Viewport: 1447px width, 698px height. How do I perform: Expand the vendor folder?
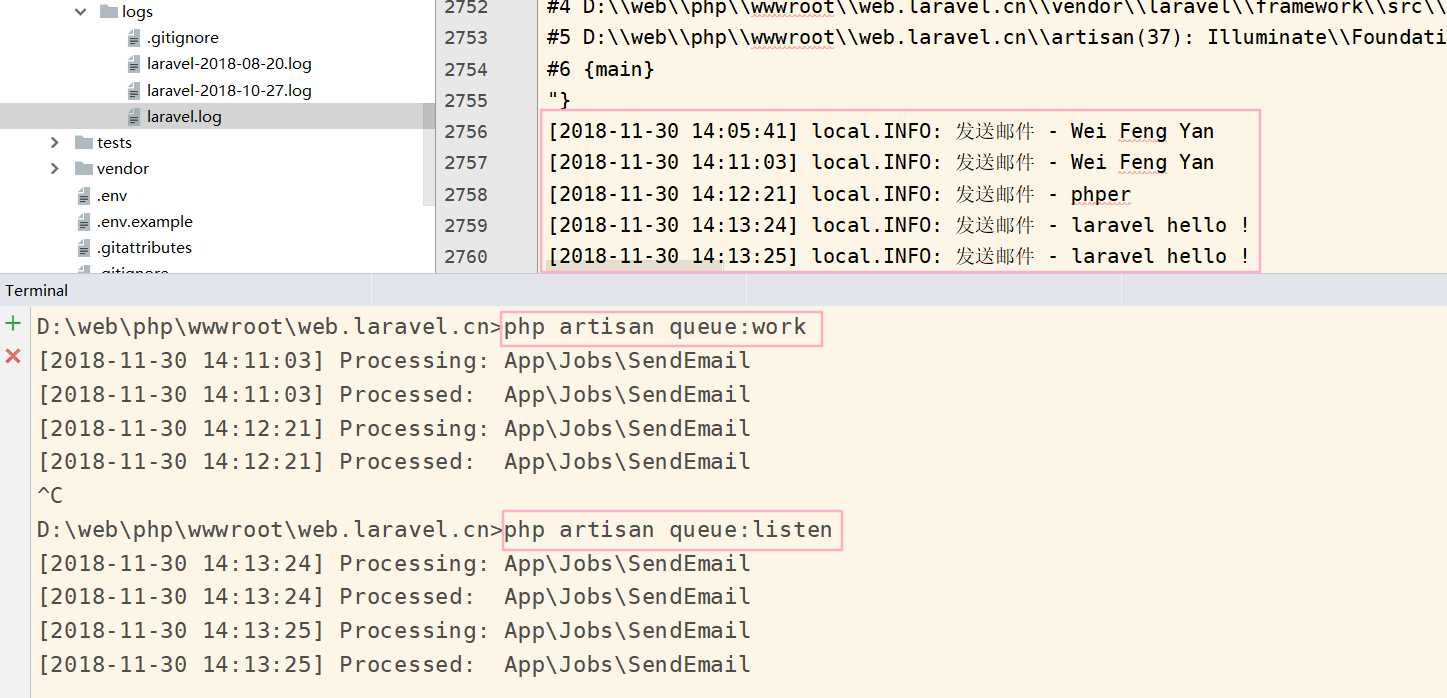(55, 169)
